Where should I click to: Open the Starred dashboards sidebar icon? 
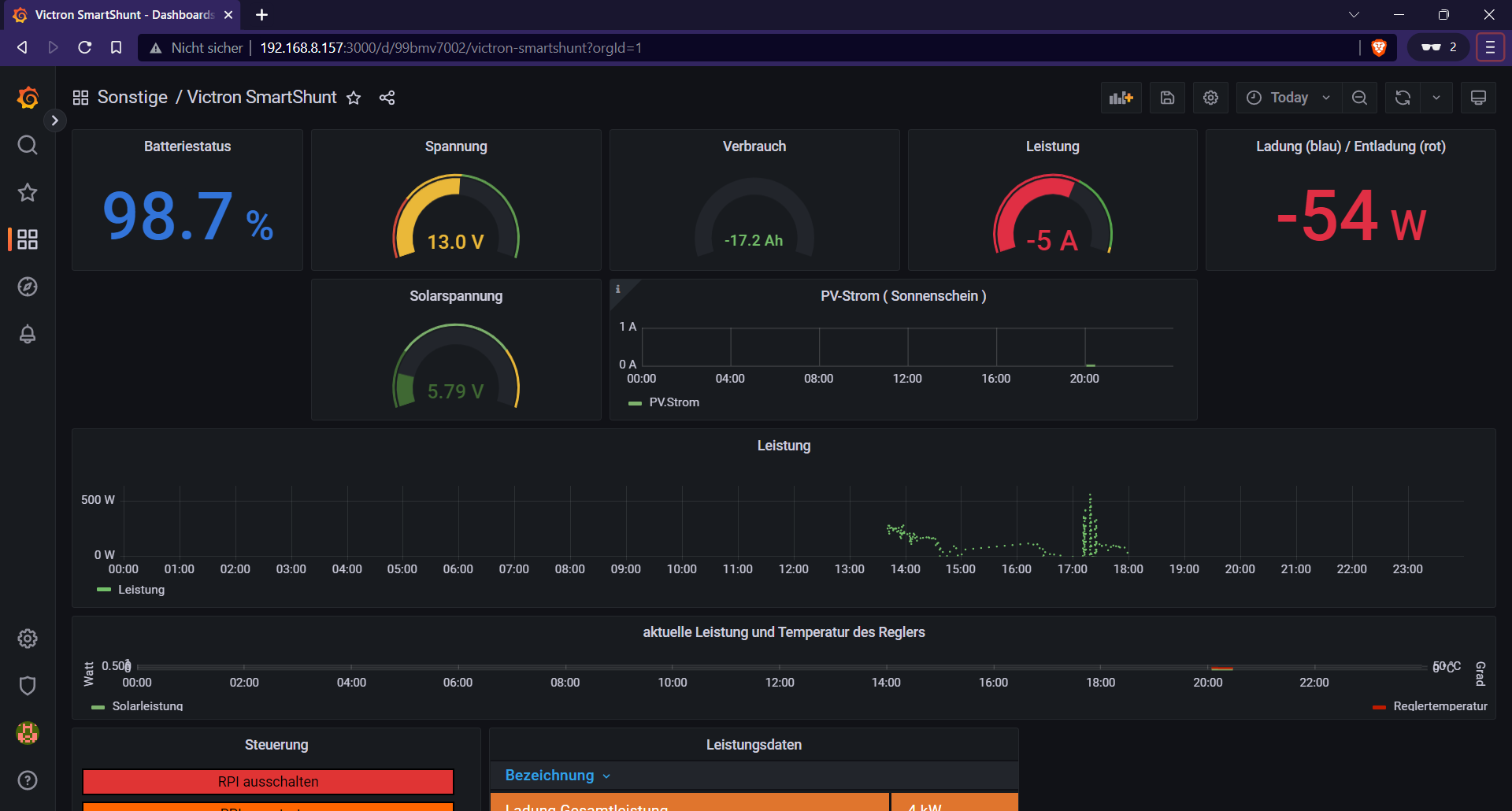pos(28,192)
